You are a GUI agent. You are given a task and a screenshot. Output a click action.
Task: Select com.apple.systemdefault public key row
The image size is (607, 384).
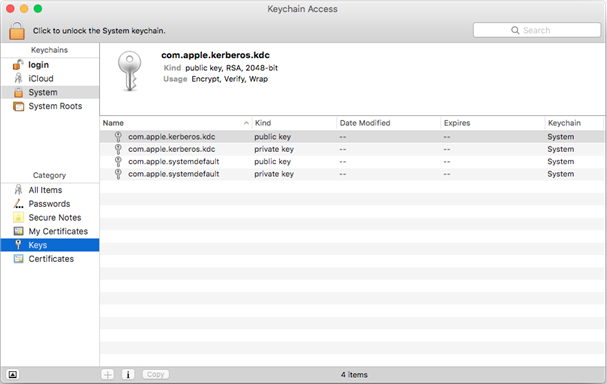[352, 161]
